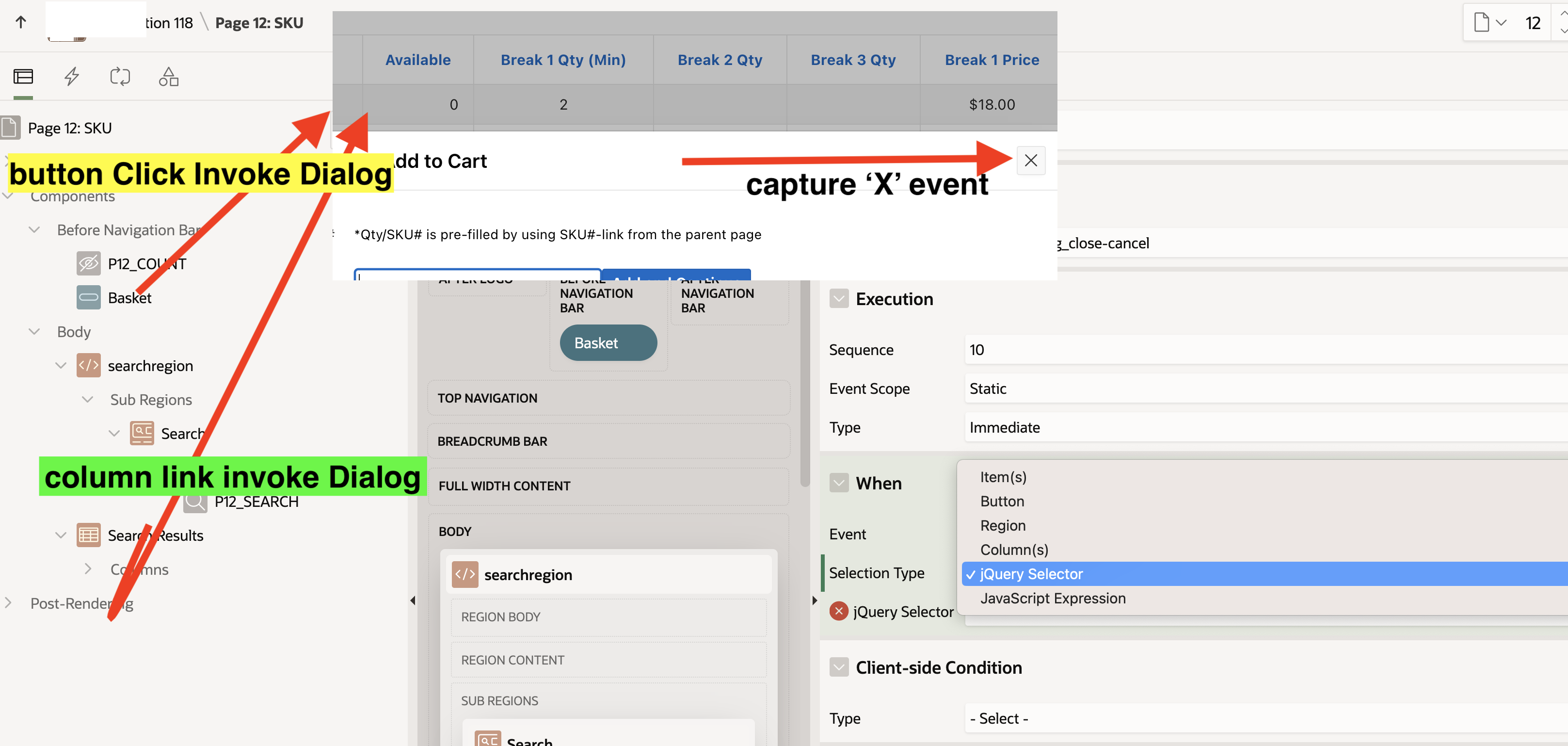Open the Rendering tree tab icon

[23, 77]
